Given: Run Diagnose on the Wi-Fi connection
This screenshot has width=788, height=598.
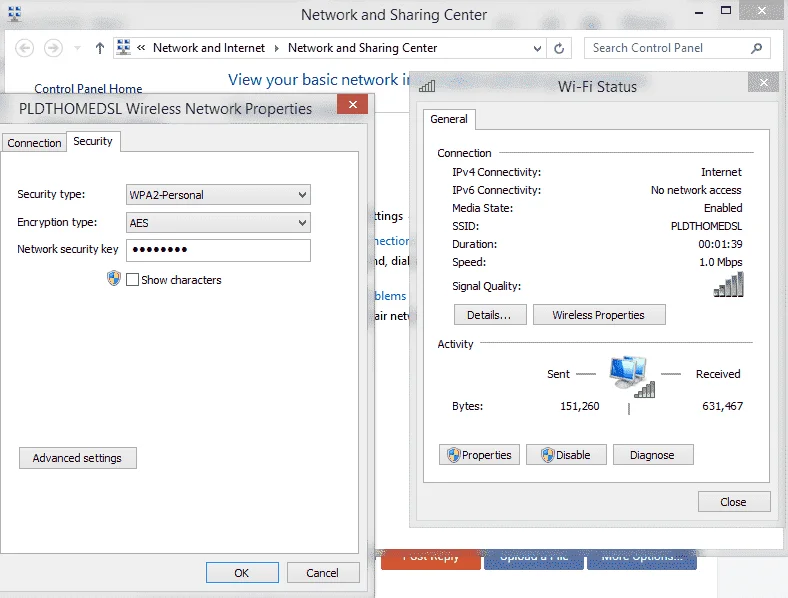Looking at the screenshot, I should point(653,455).
